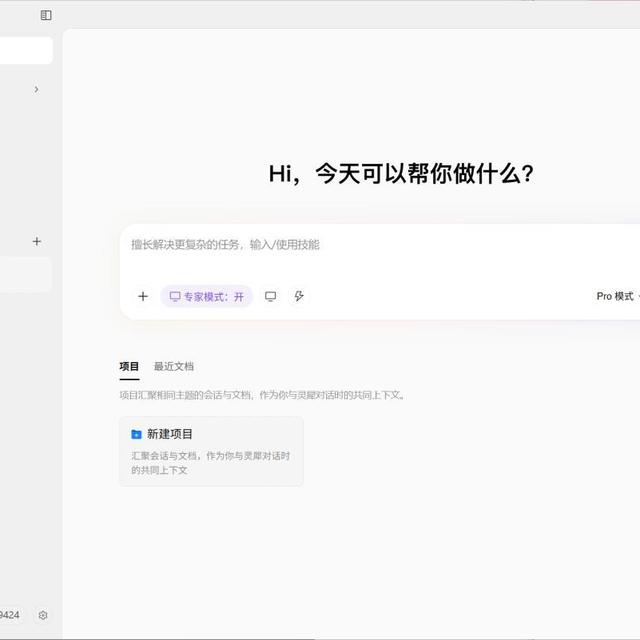Viewport: 640px width, 640px height.
Task: Toggle 专家模式 off
Action: [207, 296]
